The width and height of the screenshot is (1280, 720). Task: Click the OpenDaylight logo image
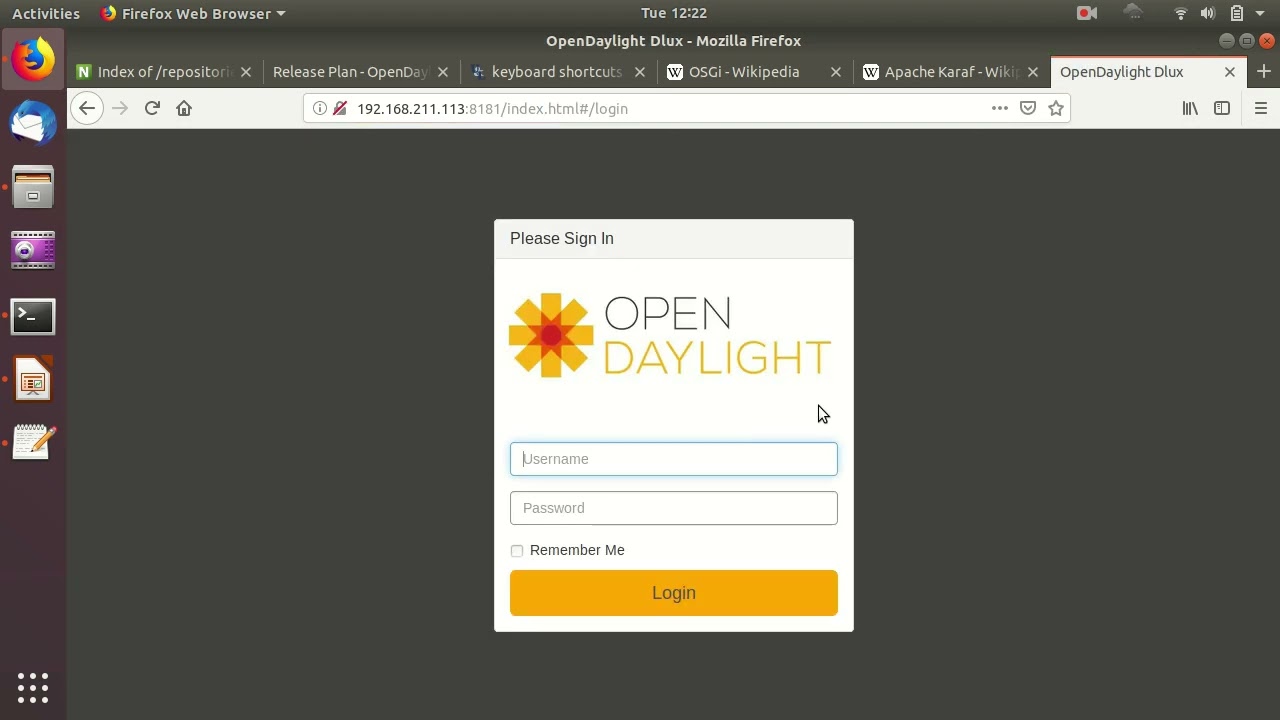670,335
